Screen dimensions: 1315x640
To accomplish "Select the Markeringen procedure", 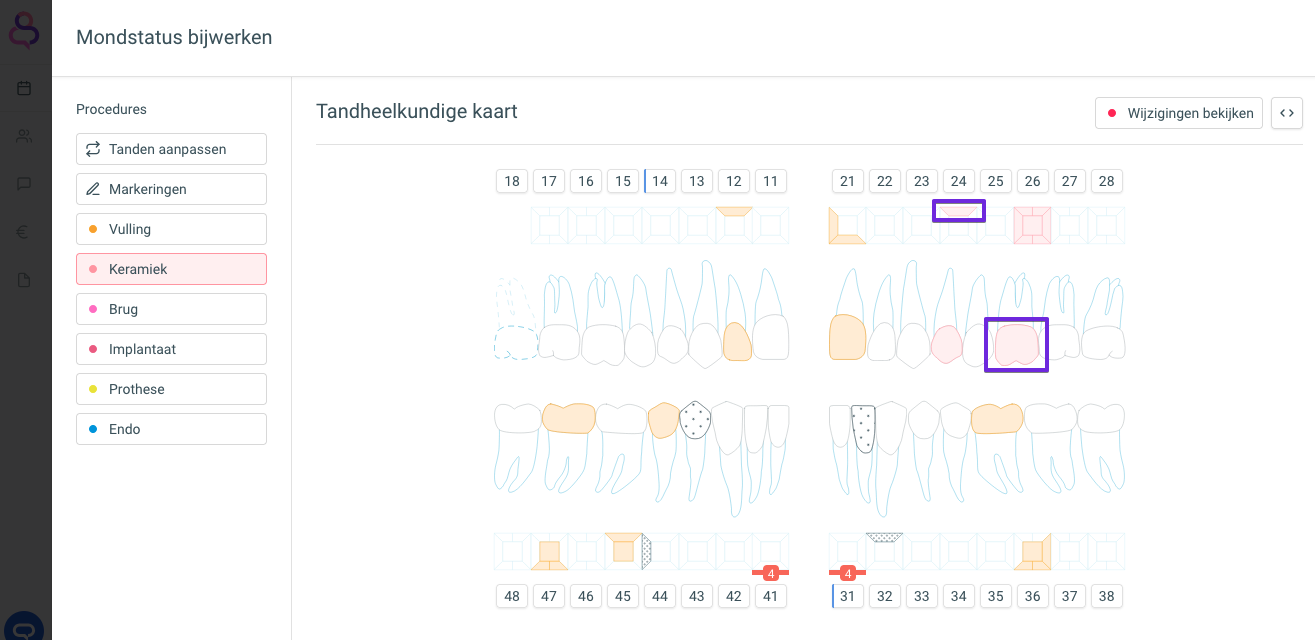I will [x=171, y=189].
